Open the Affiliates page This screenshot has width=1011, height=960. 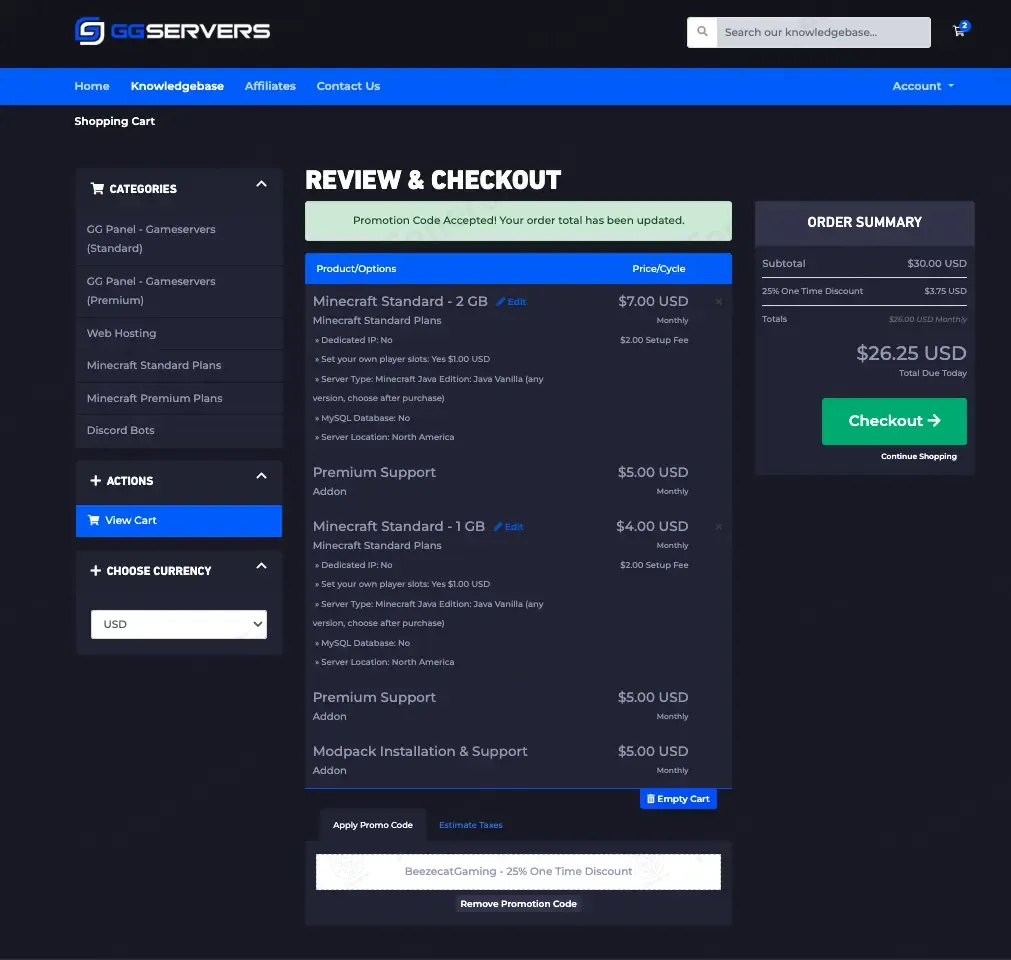click(270, 86)
